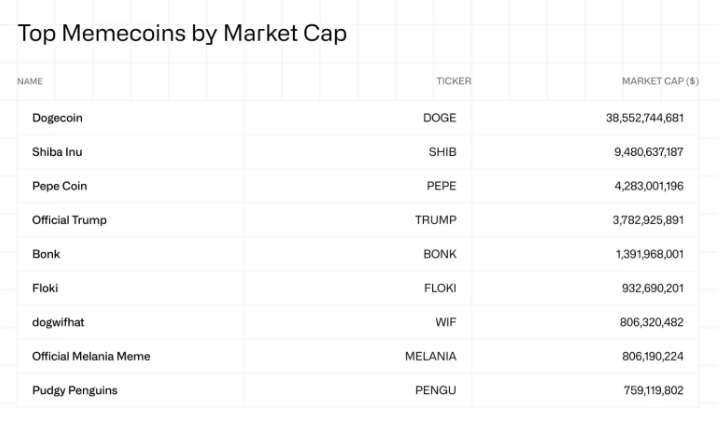Open the Official Melania Meme row name
Screen dimensions: 725x425
pos(91,356)
